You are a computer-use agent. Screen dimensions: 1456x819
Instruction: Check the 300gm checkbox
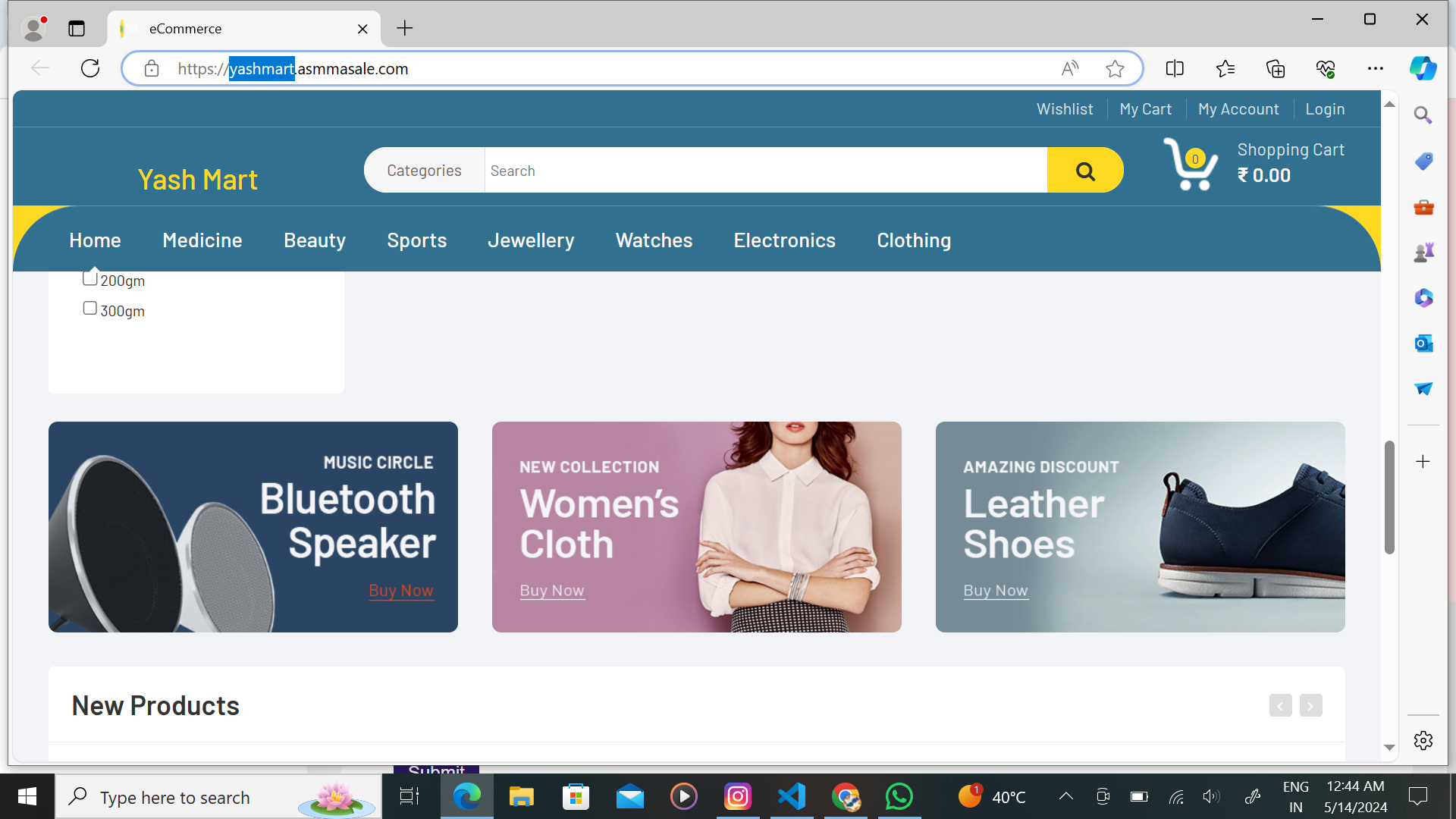pos(89,309)
